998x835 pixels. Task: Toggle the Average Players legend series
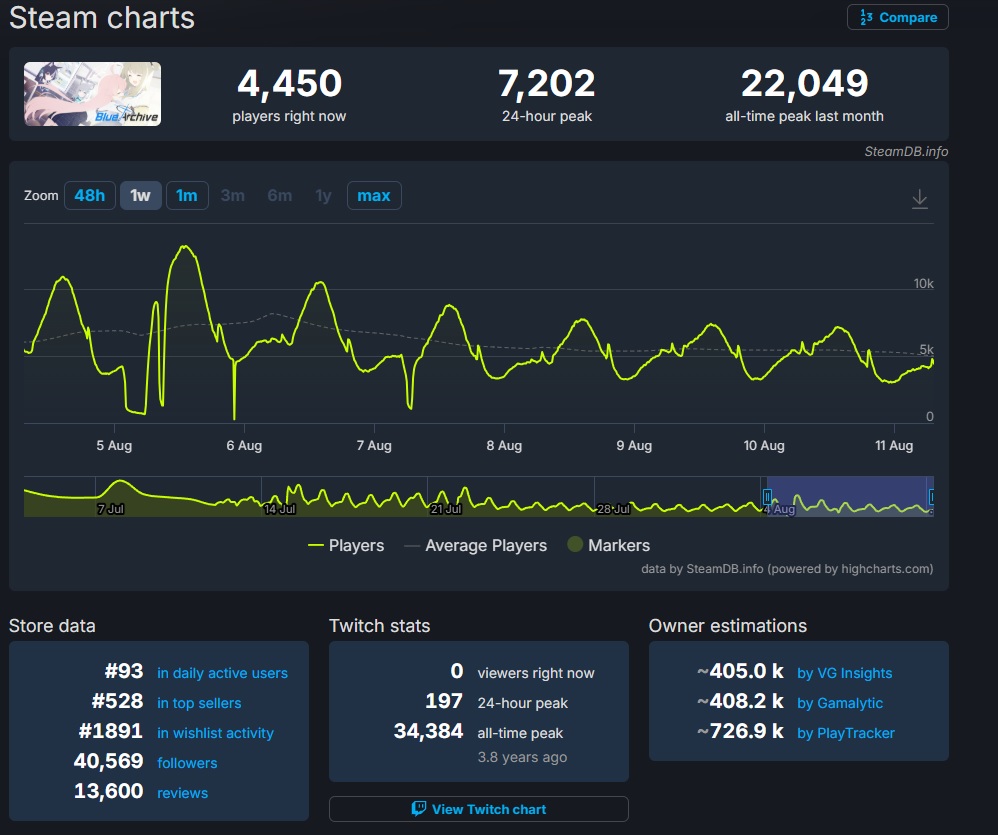475,545
